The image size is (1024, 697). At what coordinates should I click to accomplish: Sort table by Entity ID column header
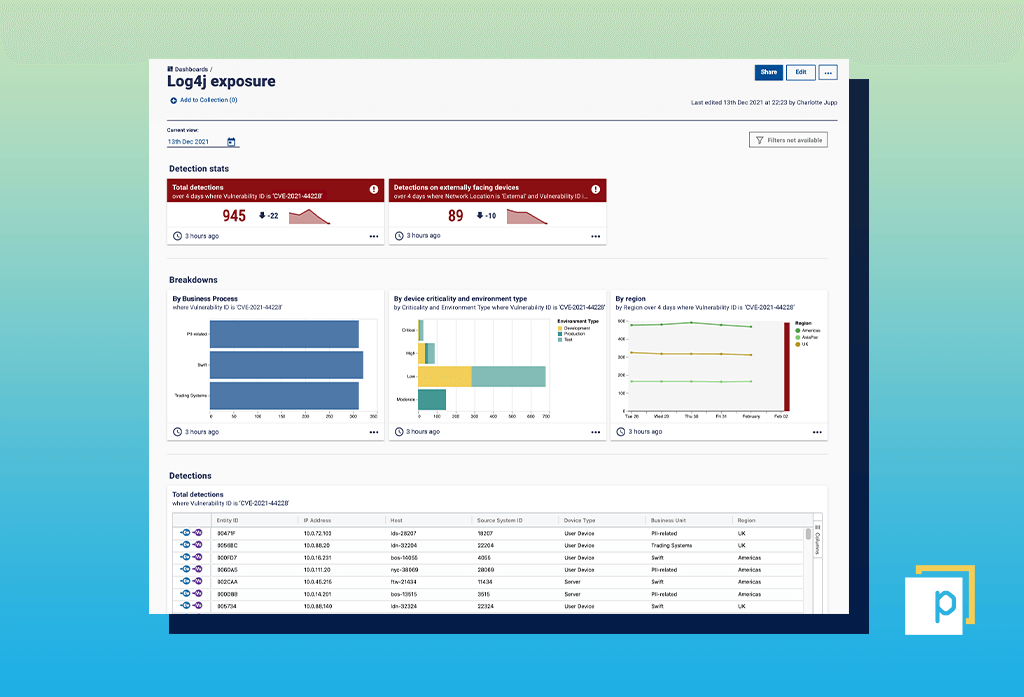tap(227, 521)
